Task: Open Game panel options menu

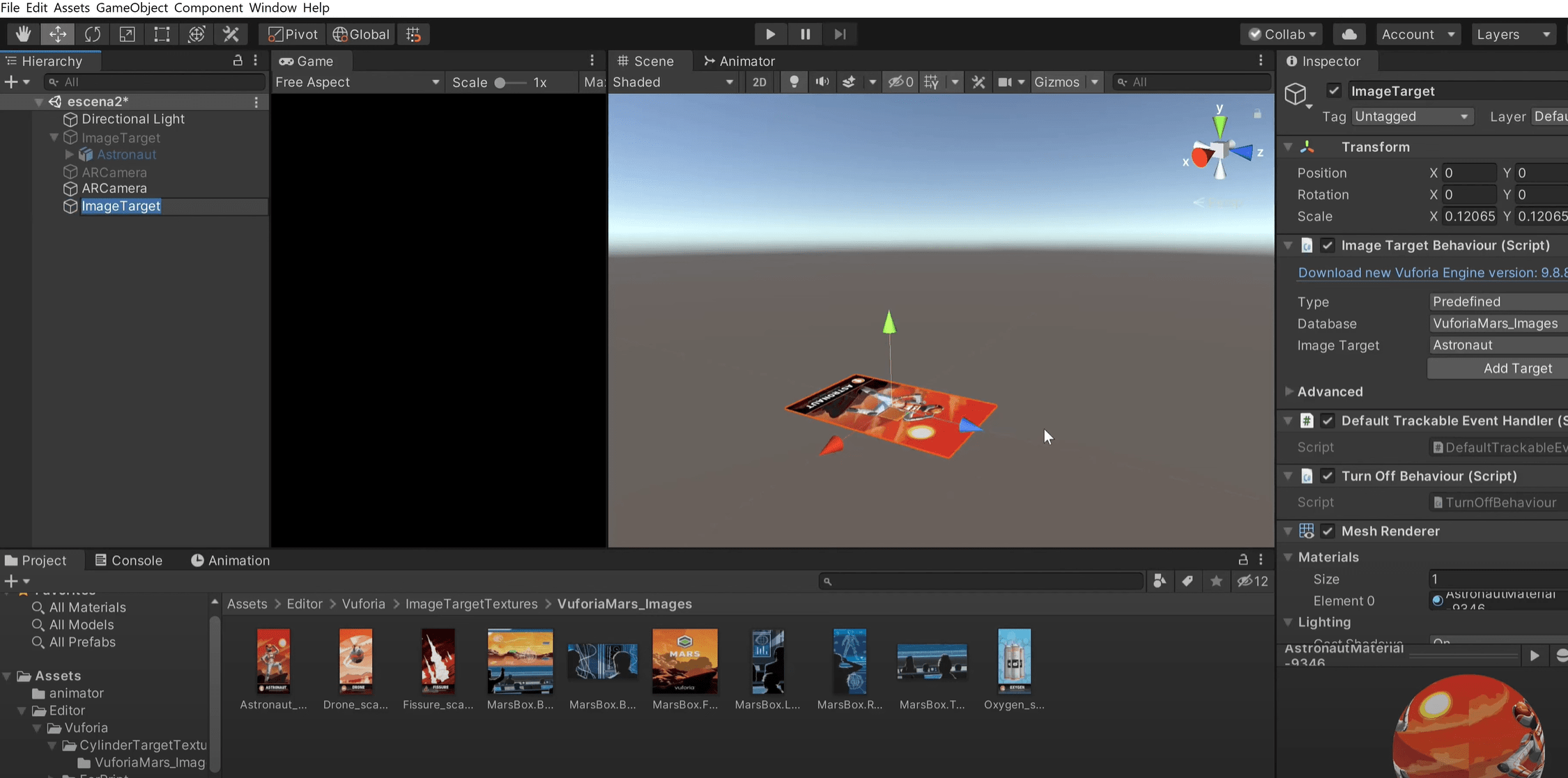Action: pos(592,61)
